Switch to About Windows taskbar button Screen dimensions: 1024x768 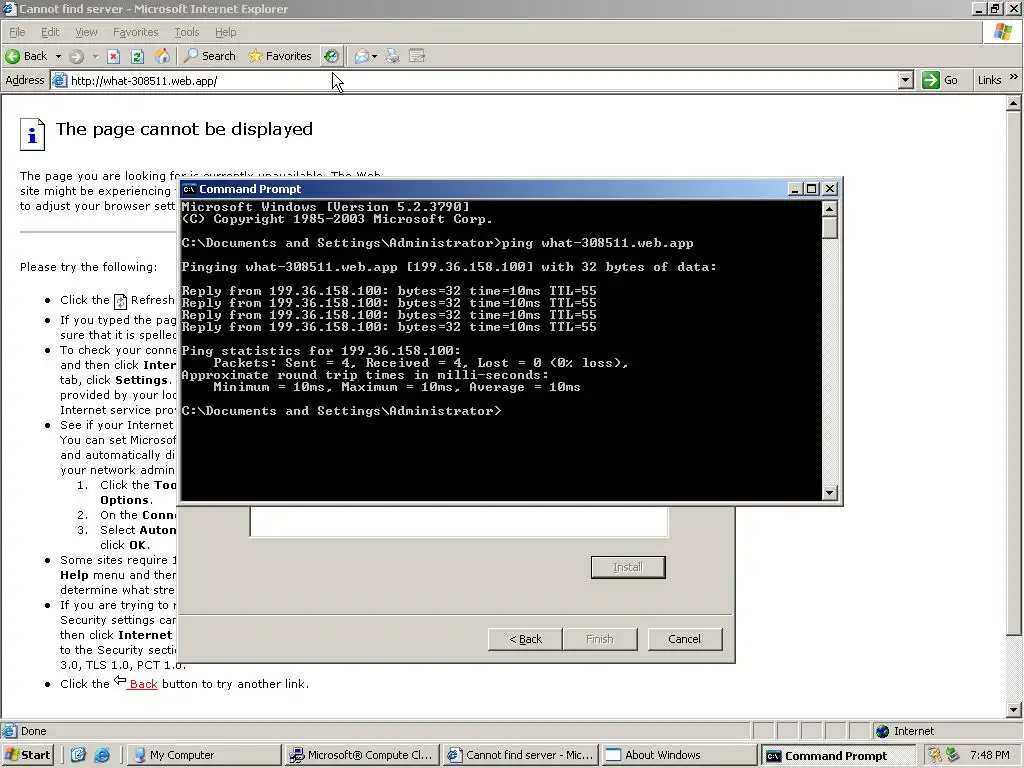tap(679, 755)
